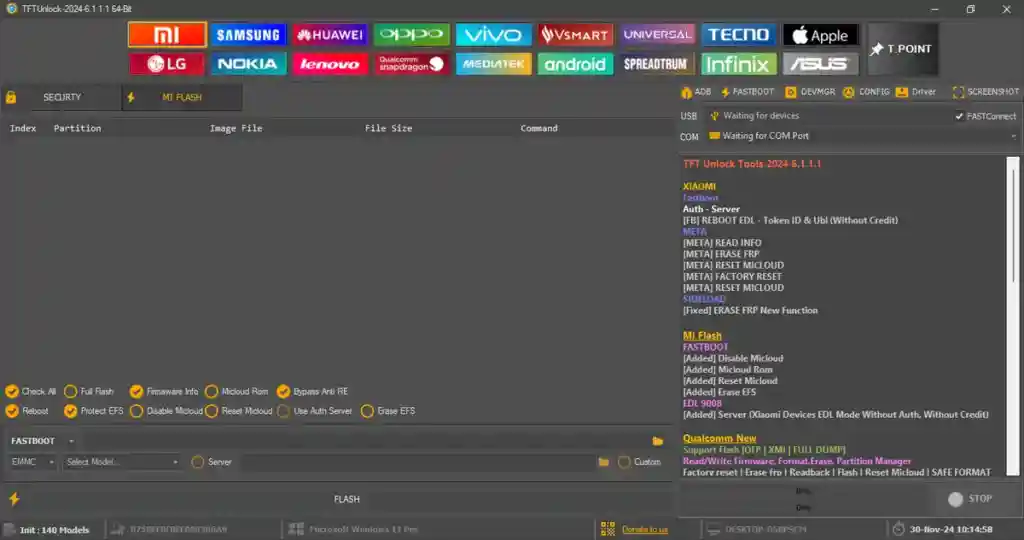Switch to the SECURITY tab
Screen dimensions: 1024x540
coord(62,97)
